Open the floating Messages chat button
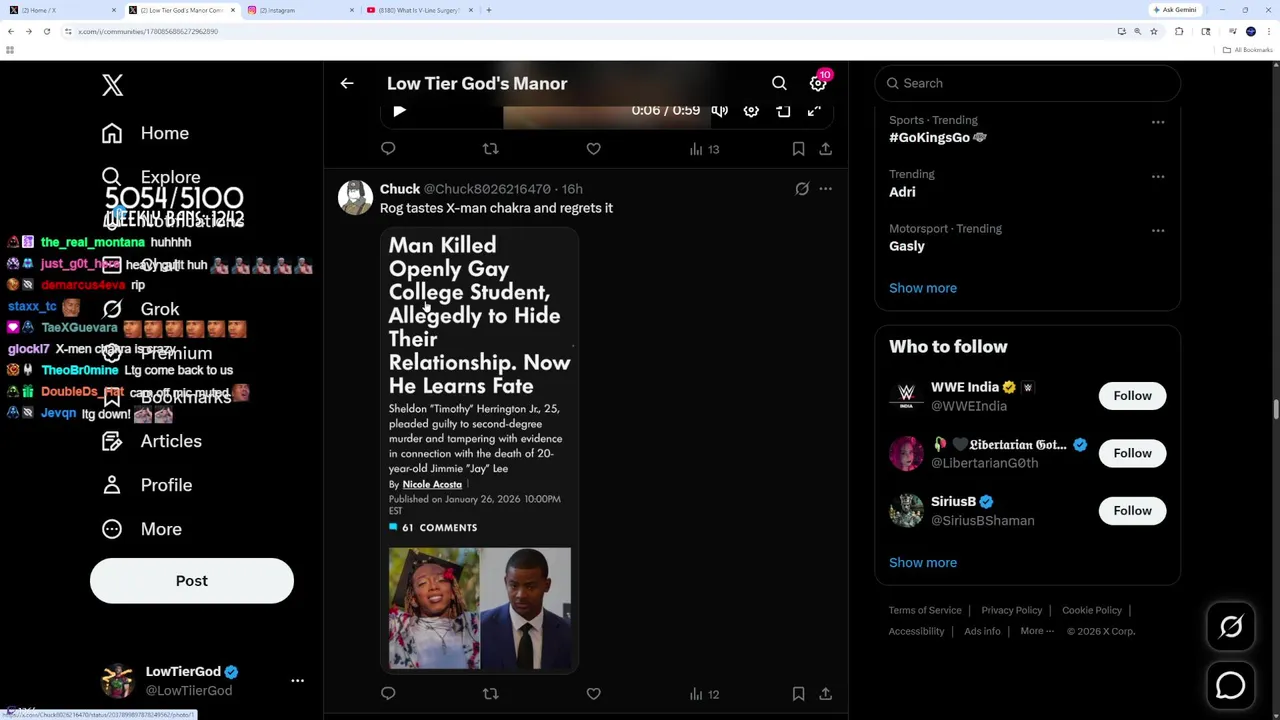This screenshot has width=1280, height=720. tap(1231, 685)
